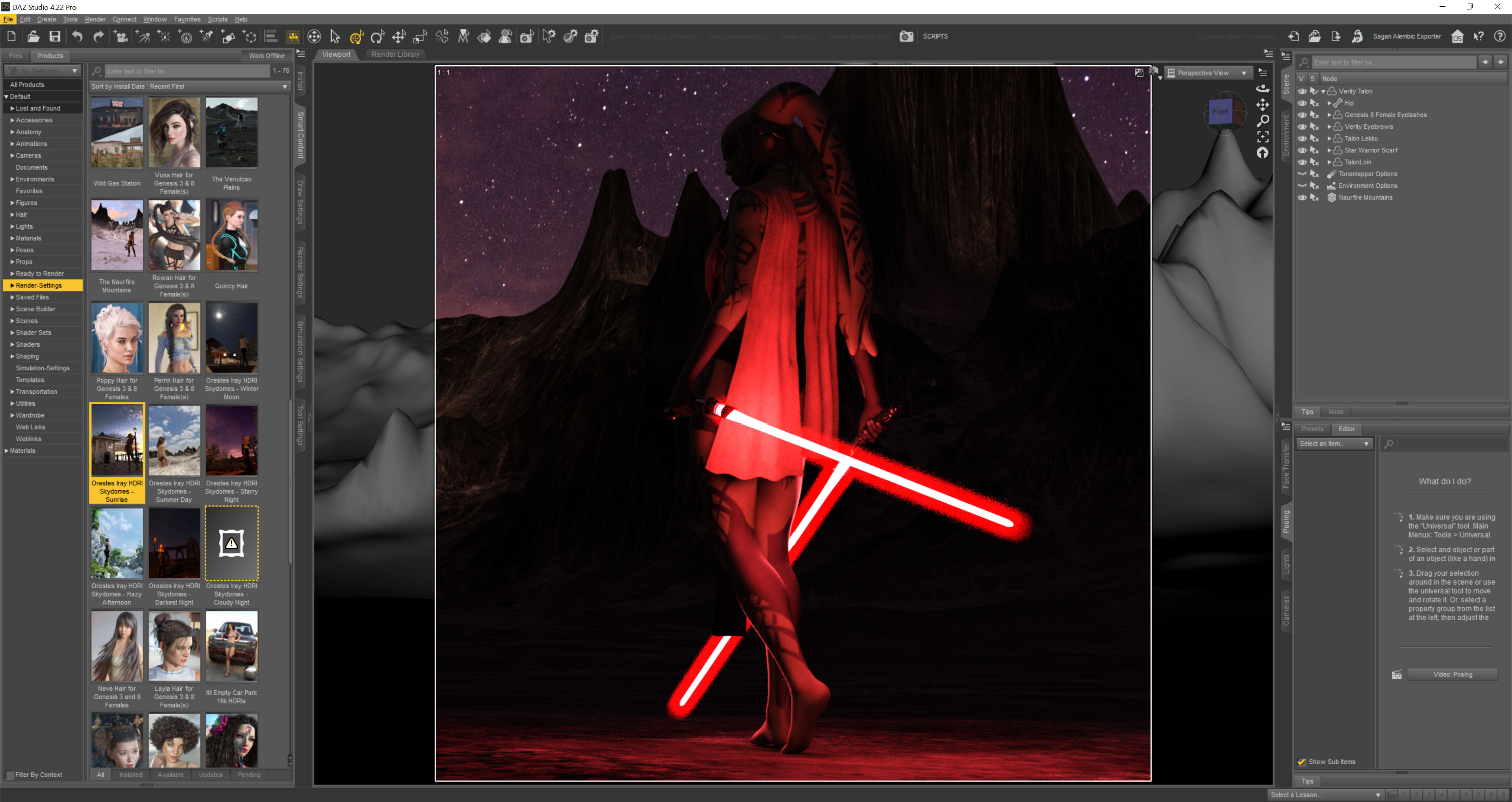This screenshot has height=802, width=1512.
Task: Click the SCRIPTS toolbar button
Action: [935, 36]
